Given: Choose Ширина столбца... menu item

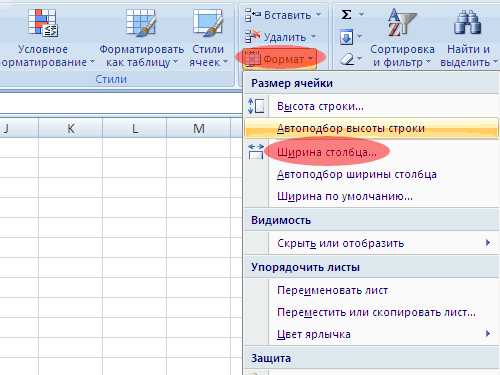Looking at the screenshot, I should point(371,152).
